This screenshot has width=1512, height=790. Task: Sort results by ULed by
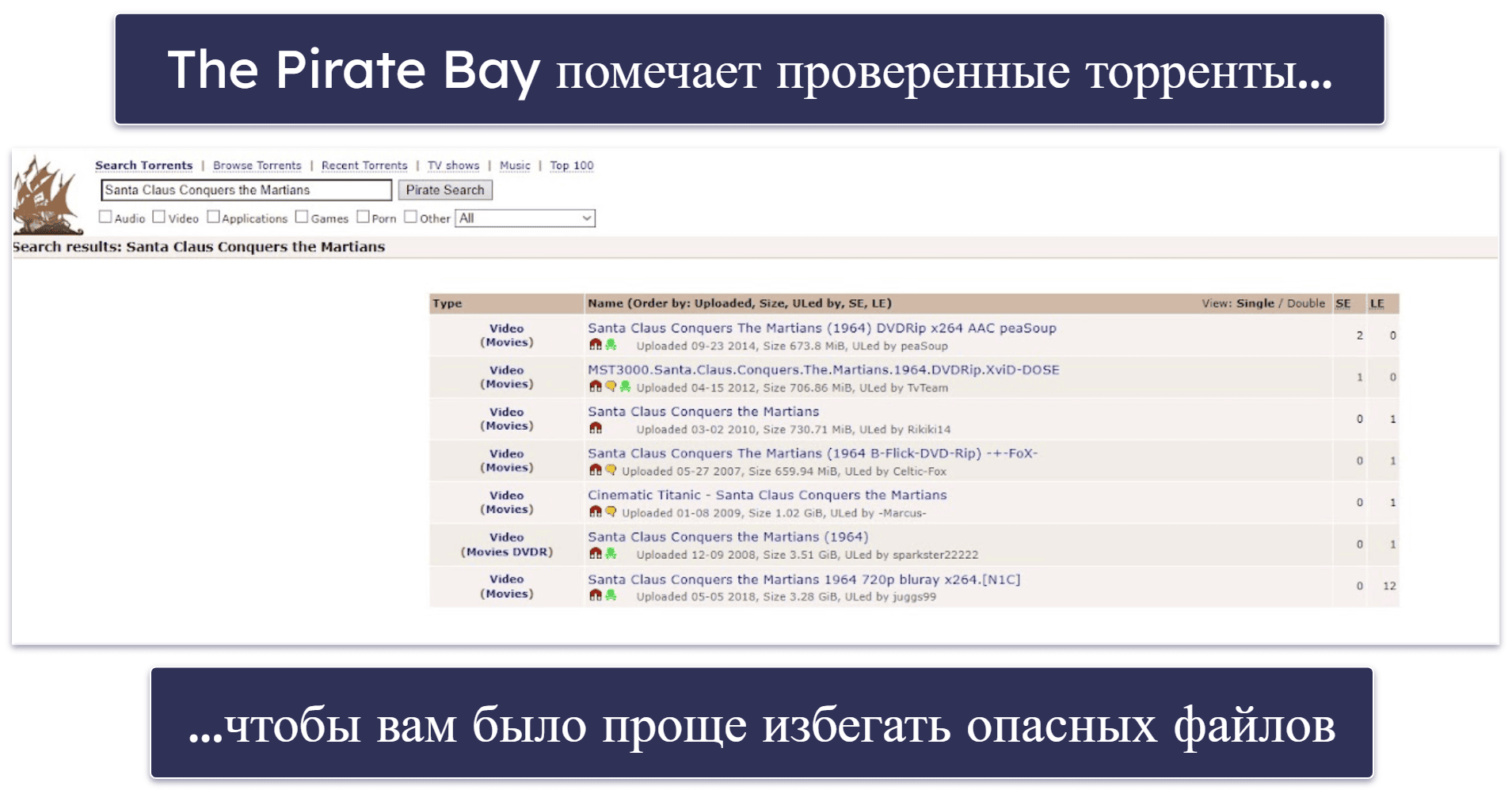tap(817, 303)
